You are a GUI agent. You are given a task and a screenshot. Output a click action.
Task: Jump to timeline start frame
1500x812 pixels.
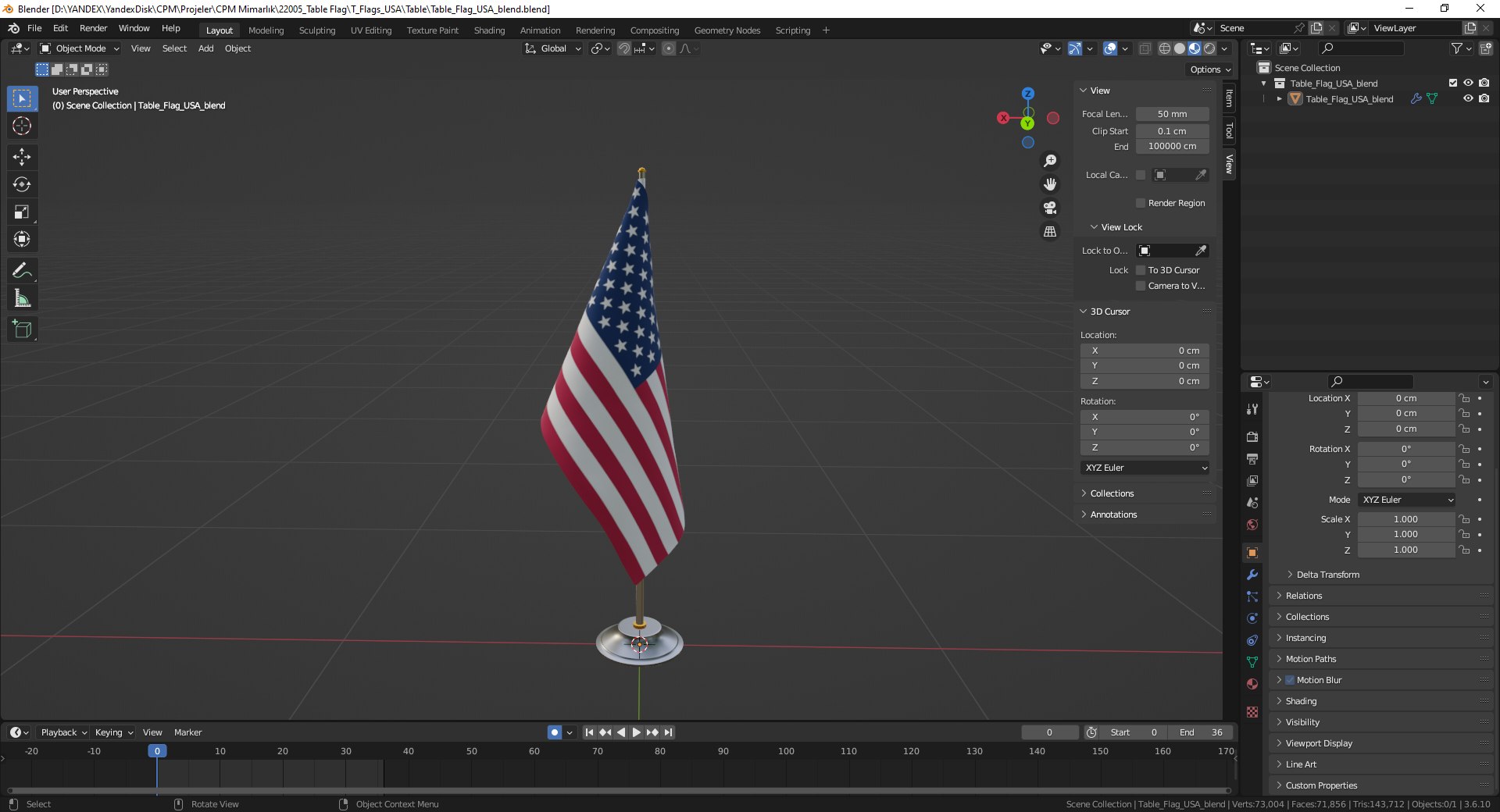pos(589,732)
